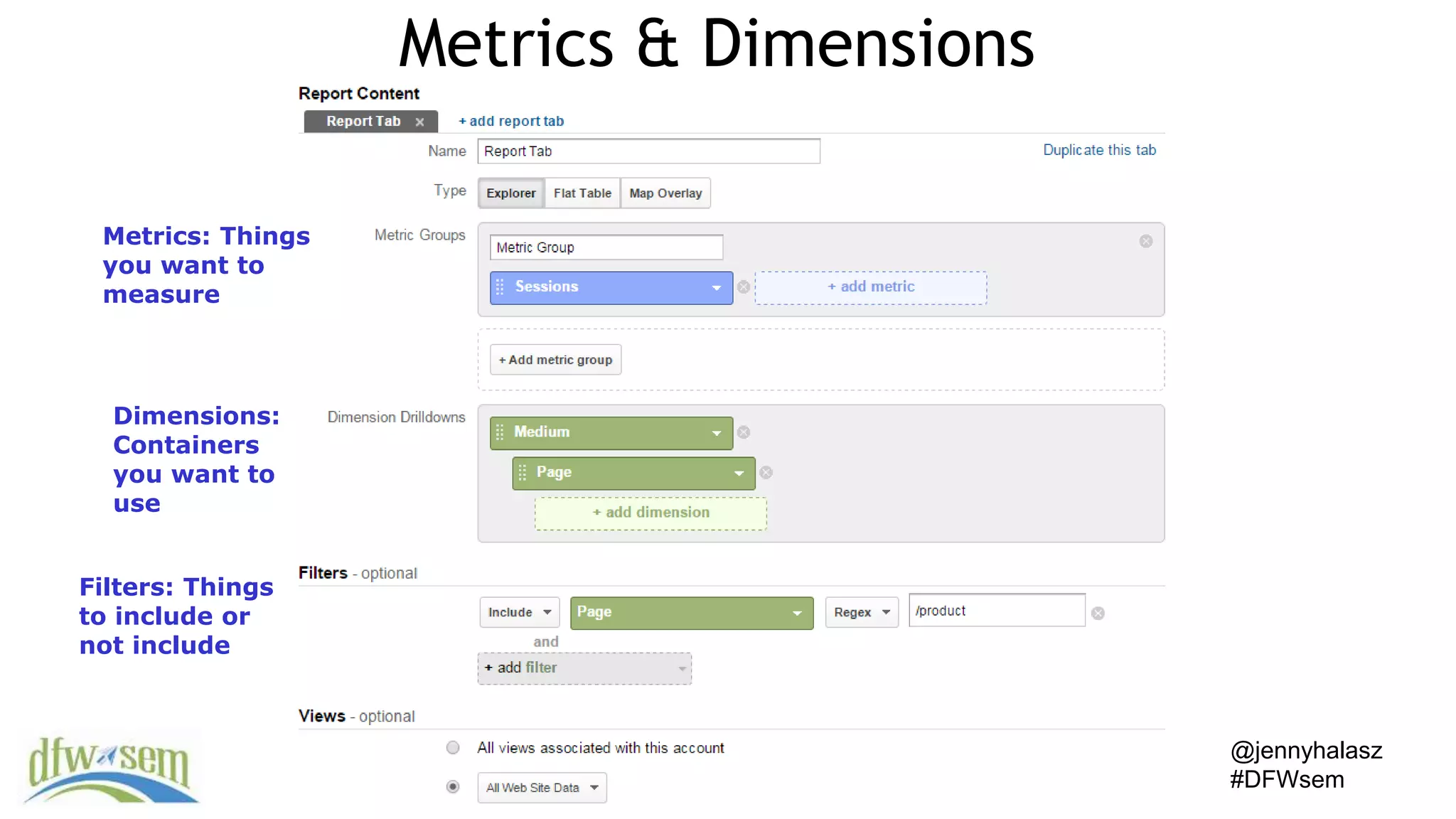Grab the Page drilldown drag handle

pyautogui.click(x=523, y=473)
